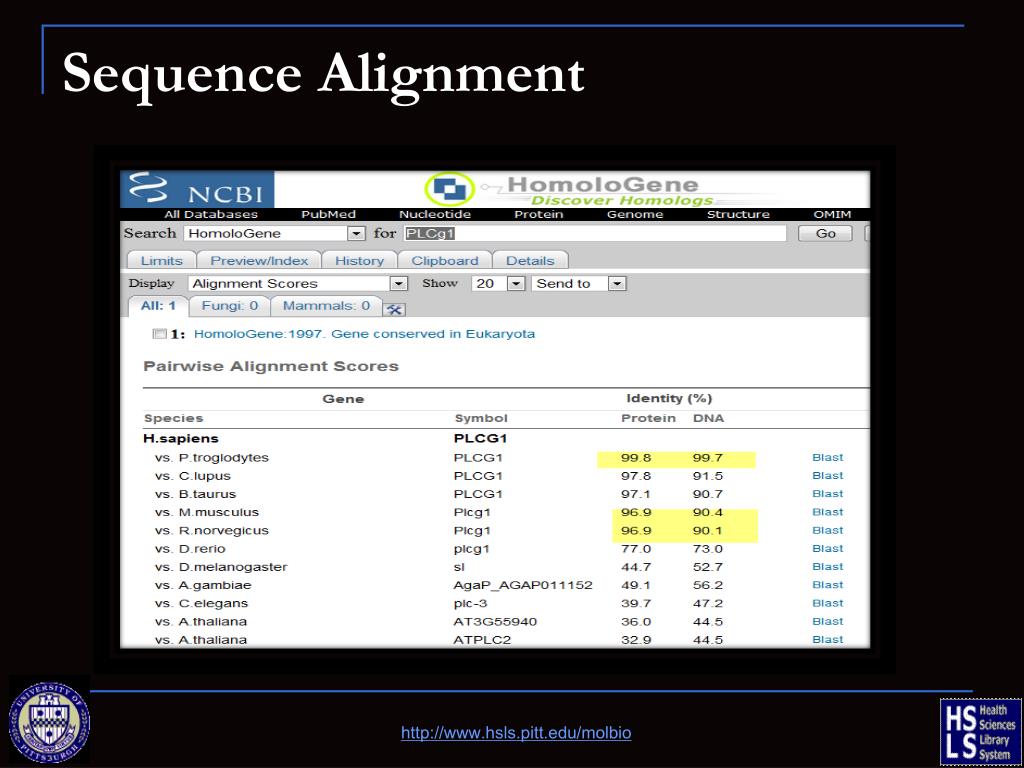Select the Mammals: 0 results tab
This screenshot has height=768, width=1024.
tap(326, 306)
